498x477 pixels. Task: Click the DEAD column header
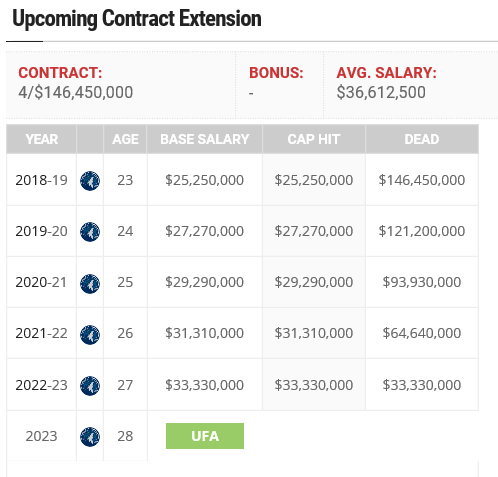point(422,139)
